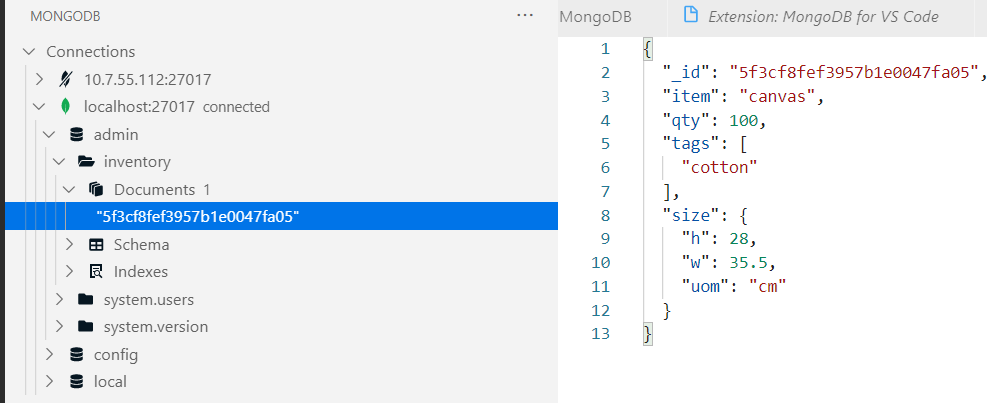Screen dimensions: 987x403
Task: Click the MONGODB panel title
Action: pos(65,16)
